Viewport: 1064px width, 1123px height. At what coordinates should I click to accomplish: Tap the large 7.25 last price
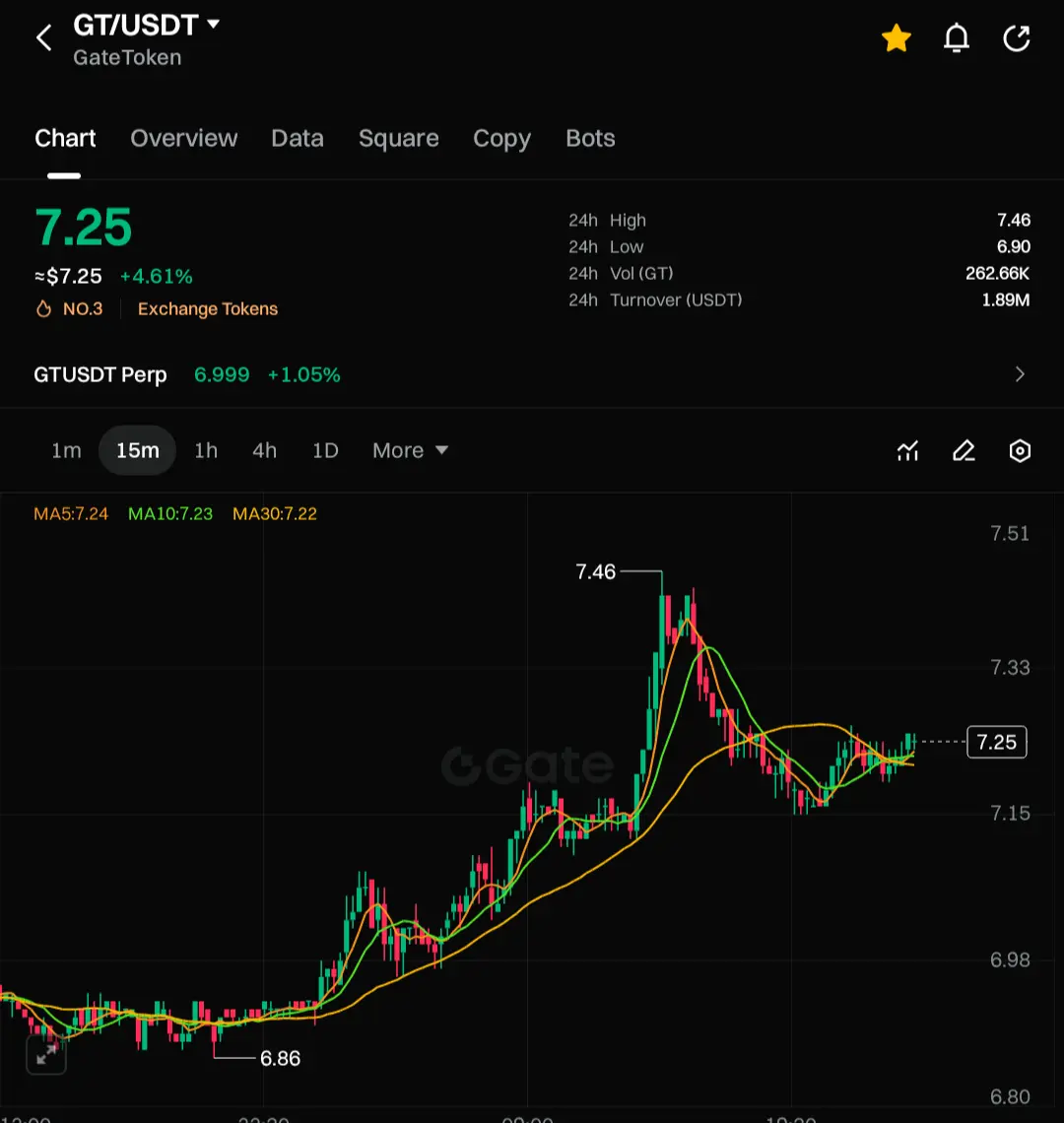pyautogui.click(x=83, y=227)
